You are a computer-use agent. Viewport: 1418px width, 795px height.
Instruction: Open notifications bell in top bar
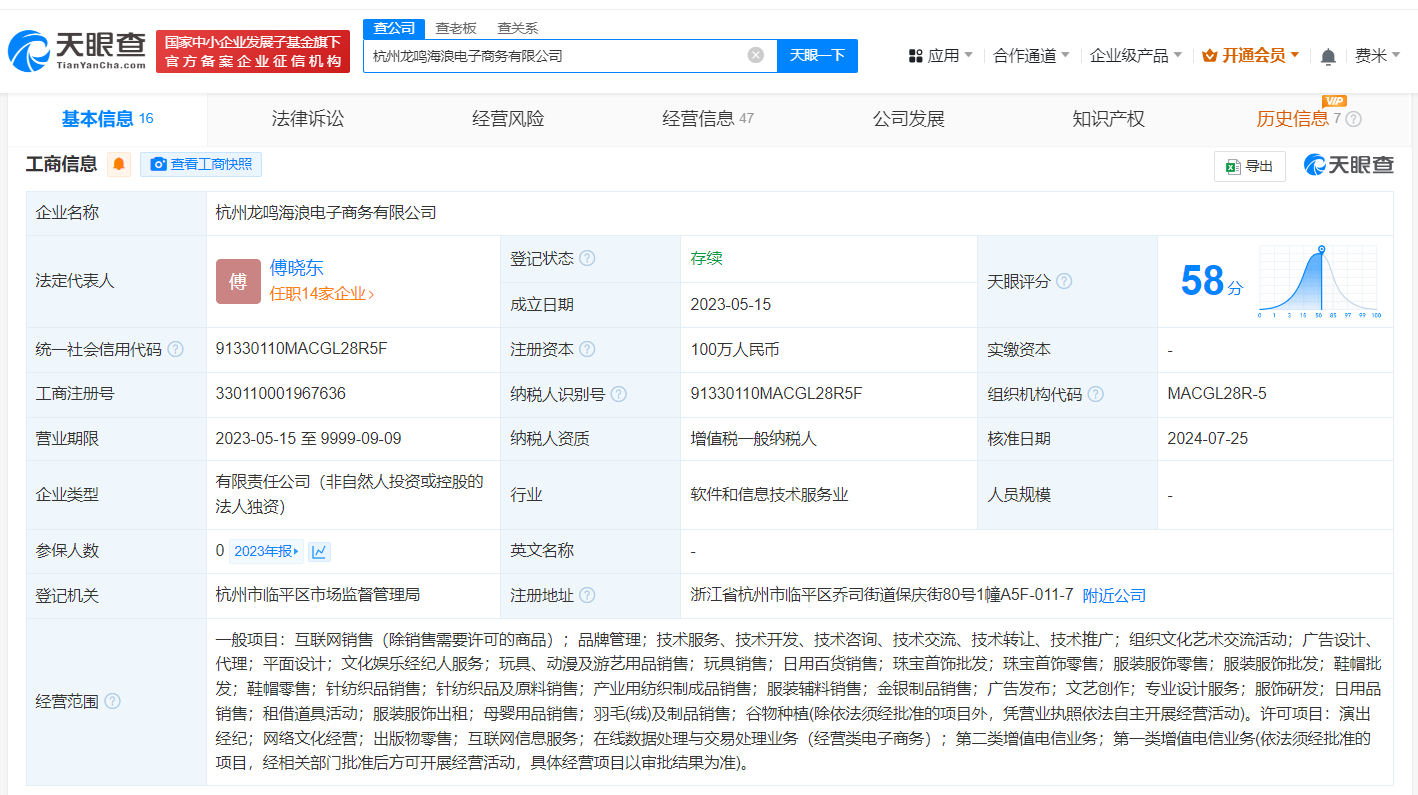point(1328,56)
